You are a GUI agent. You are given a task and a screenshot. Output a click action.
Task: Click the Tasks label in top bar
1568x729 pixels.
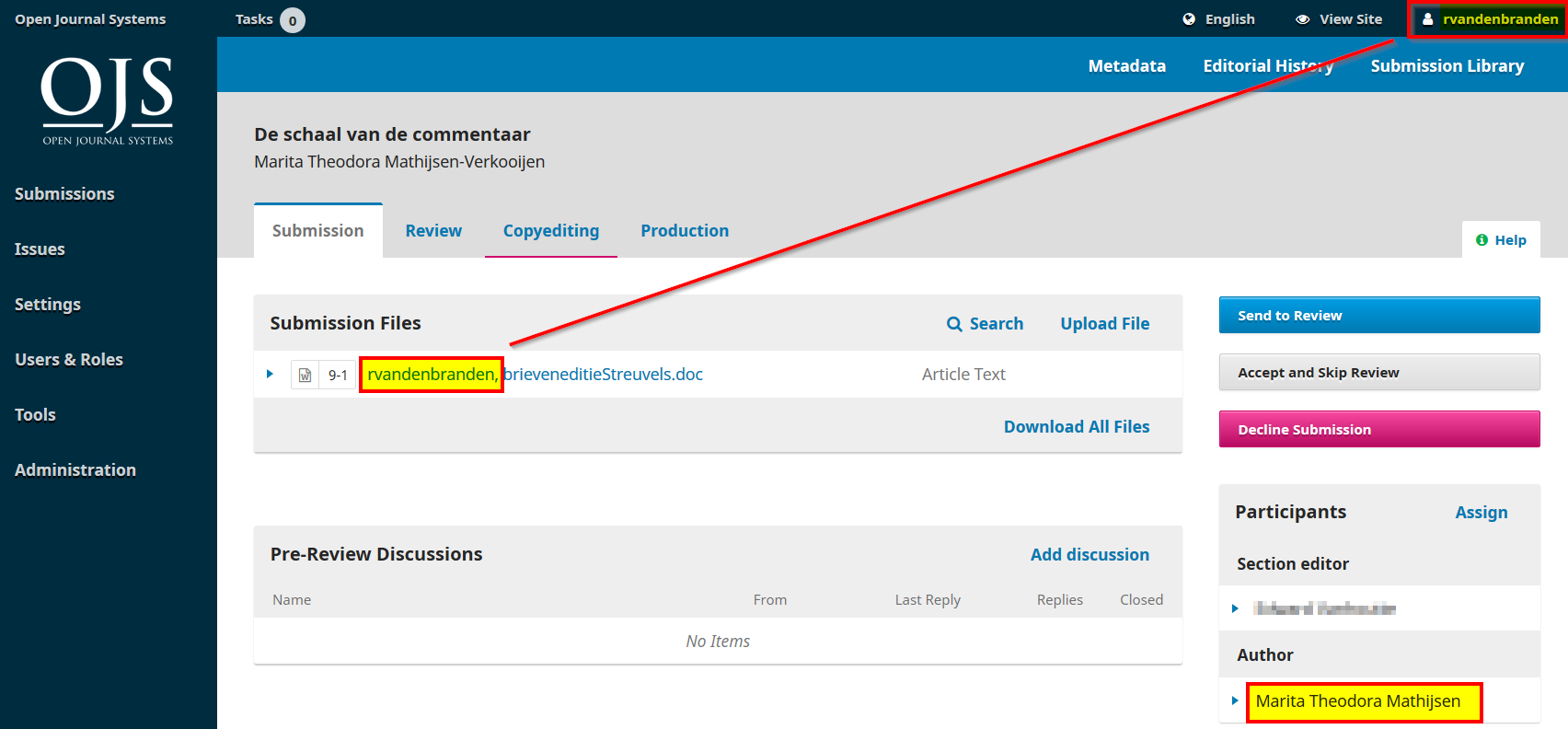point(254,19)
